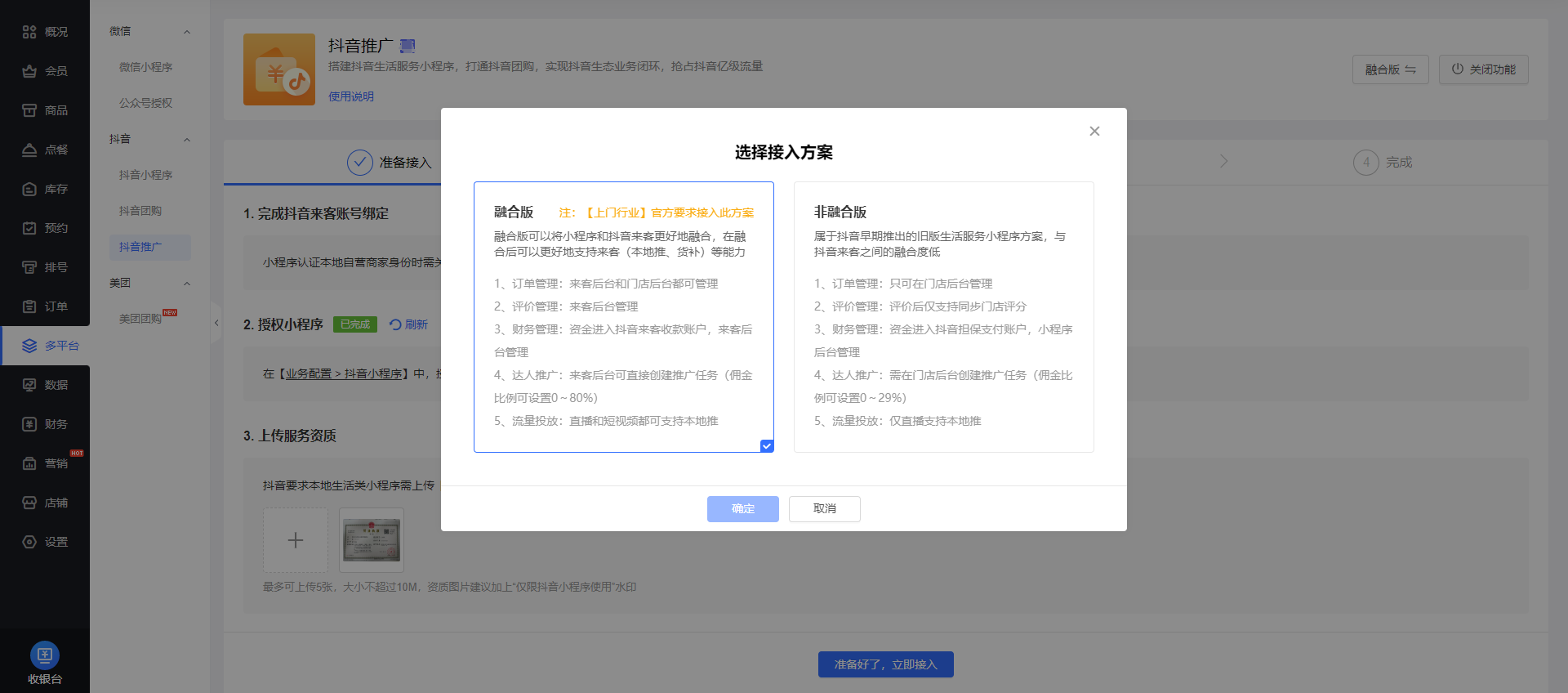Confirm with the 确定 button
The height and width of the screenshot is (693, 1568).
(743, 508)
